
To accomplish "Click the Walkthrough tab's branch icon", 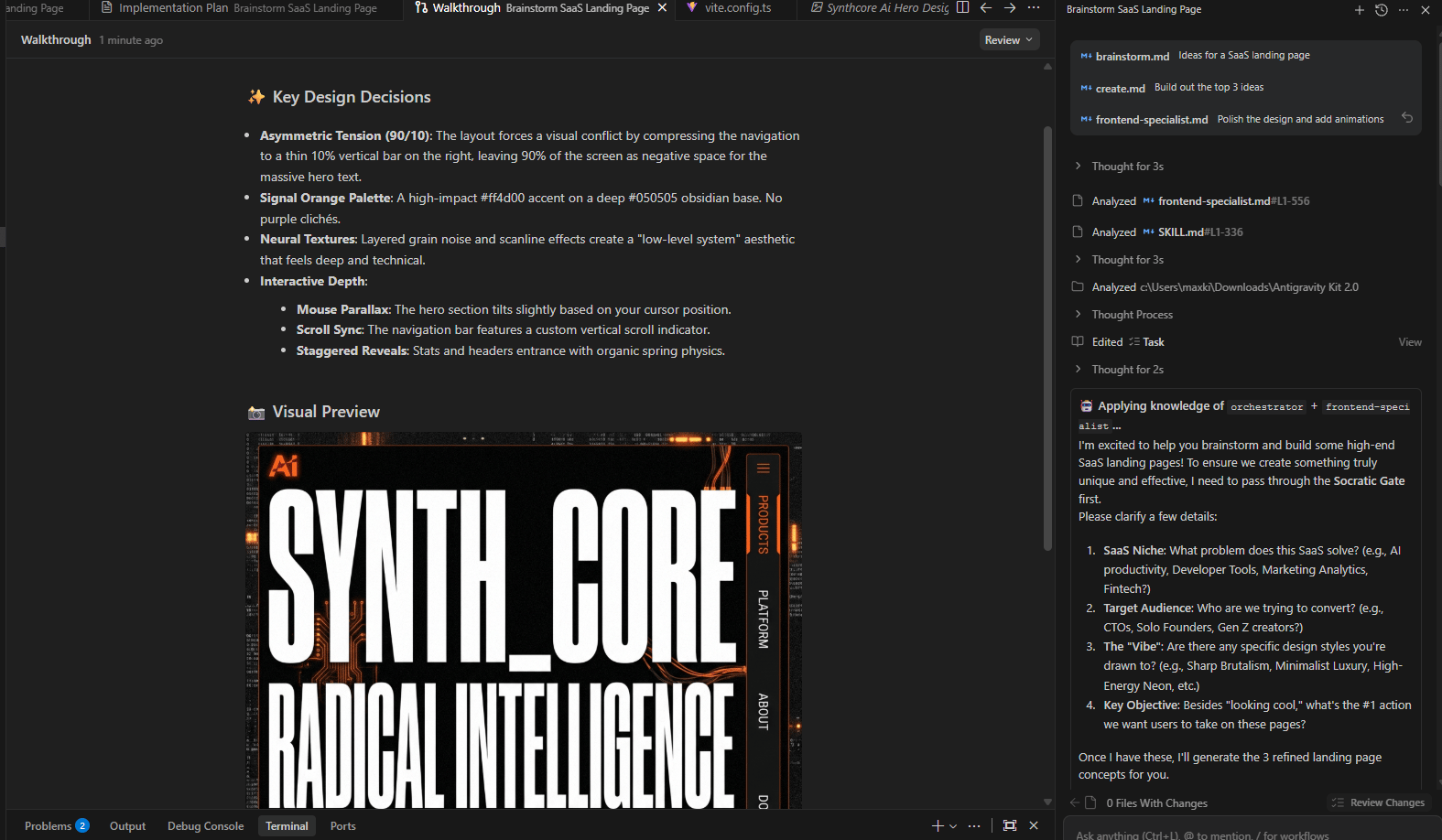I will coord(421,7).
